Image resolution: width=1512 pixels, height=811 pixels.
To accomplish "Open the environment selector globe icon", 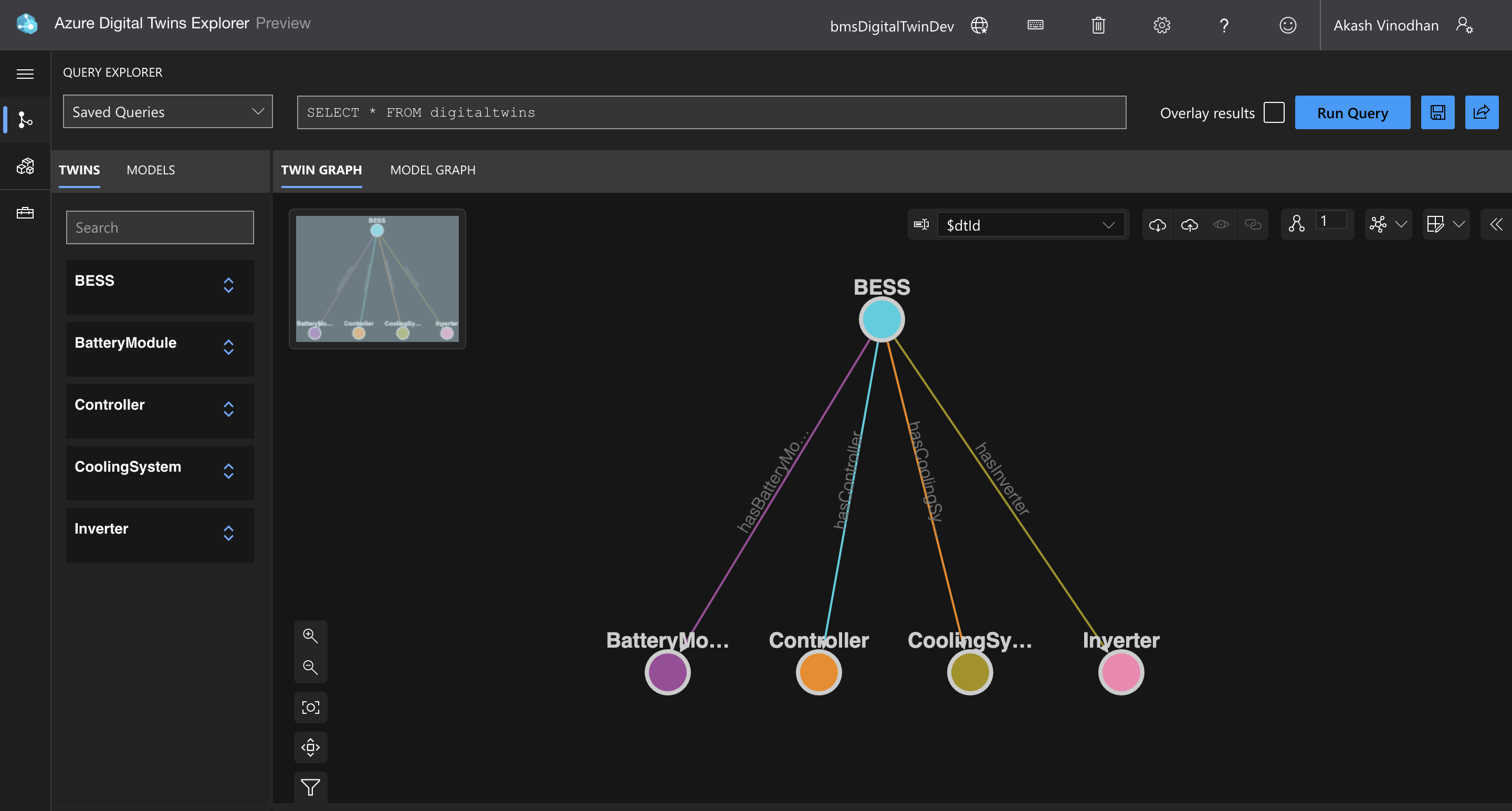I will [x=979, y=25].
